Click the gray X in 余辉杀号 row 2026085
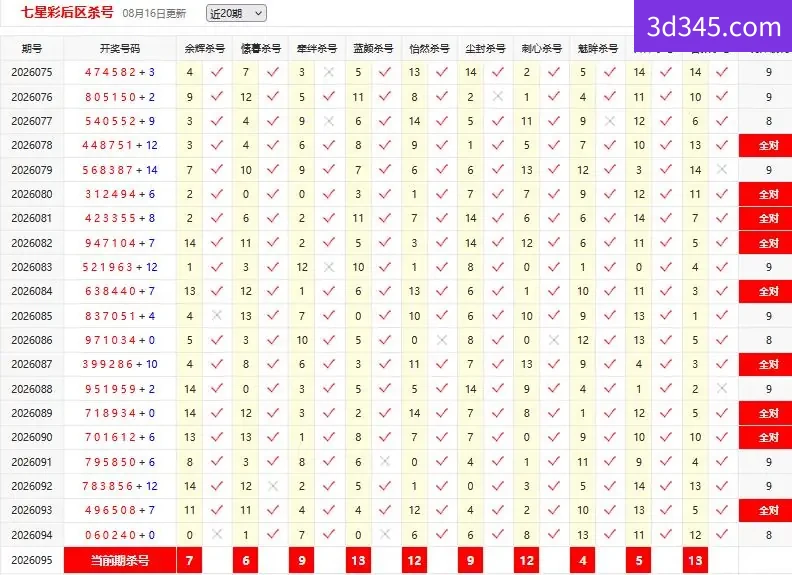The image size is (792, 575). [x=217, y=315]
